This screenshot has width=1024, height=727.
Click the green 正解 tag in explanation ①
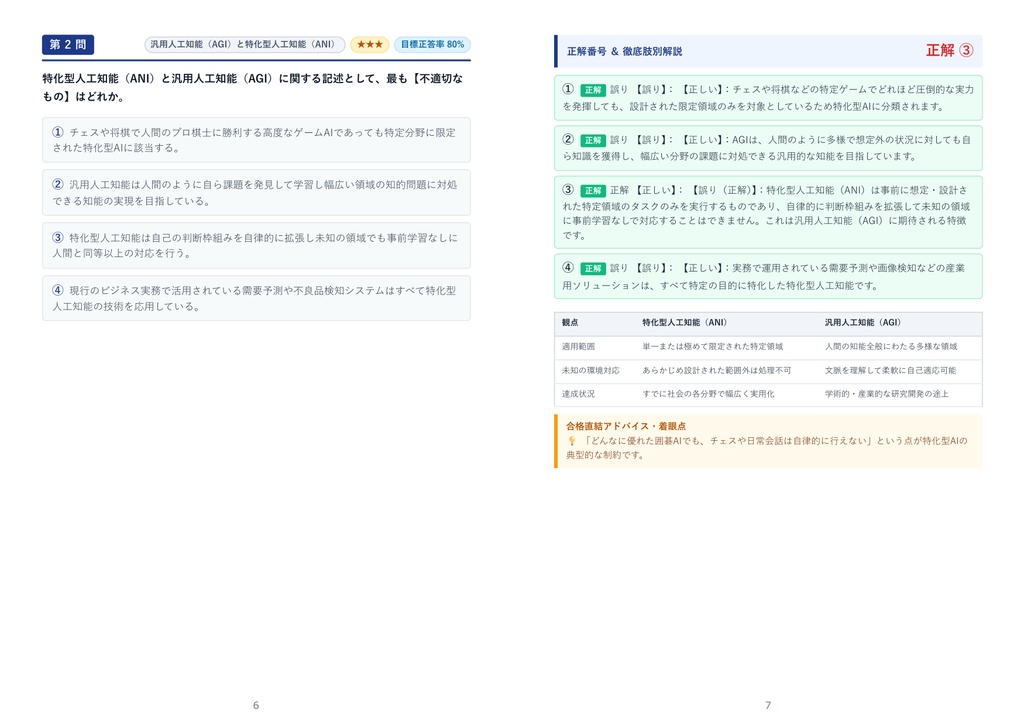593,90
